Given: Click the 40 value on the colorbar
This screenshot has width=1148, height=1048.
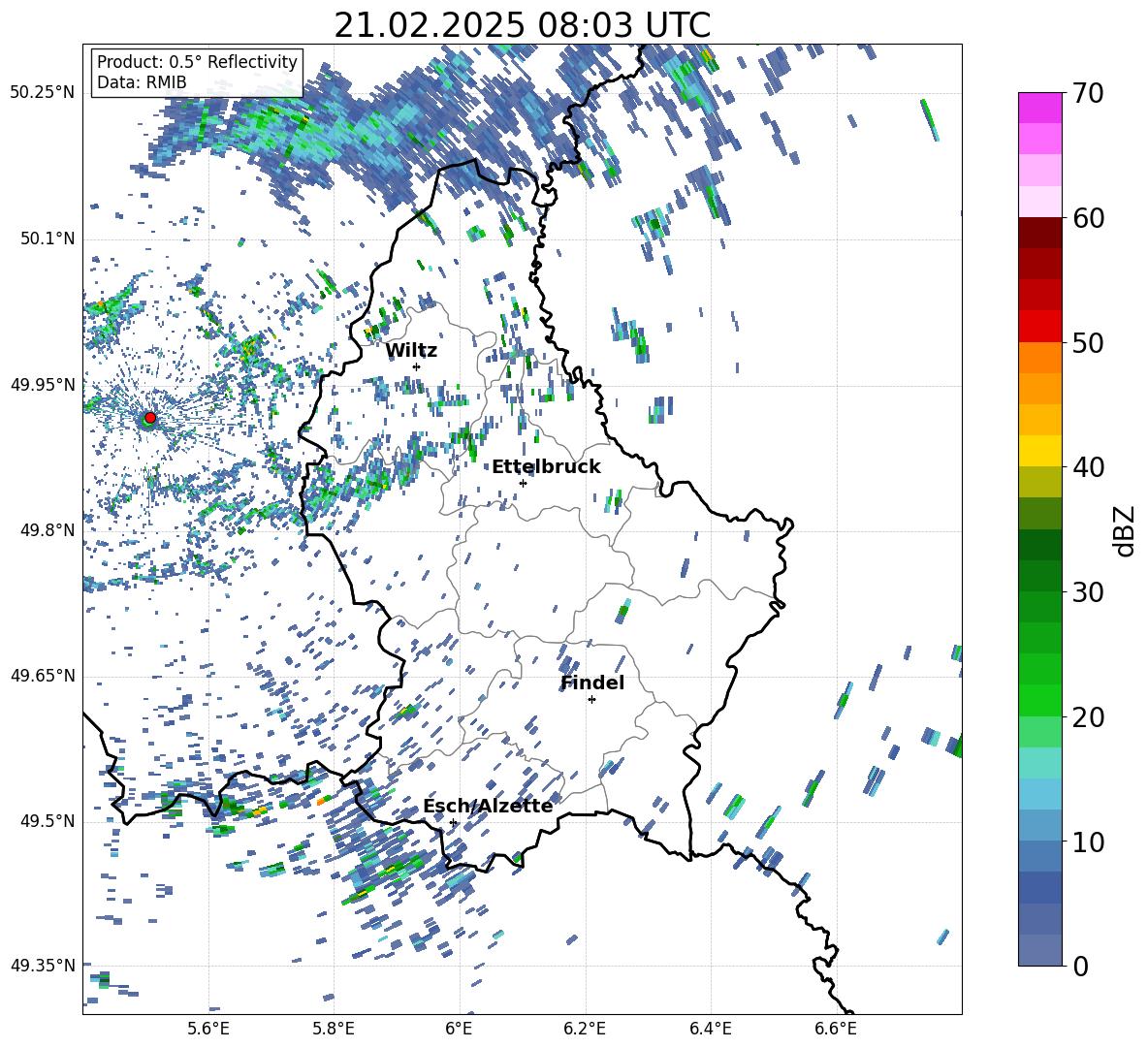Looking at the screenshot, I should pyautogui.click(x=1088, y=467).
